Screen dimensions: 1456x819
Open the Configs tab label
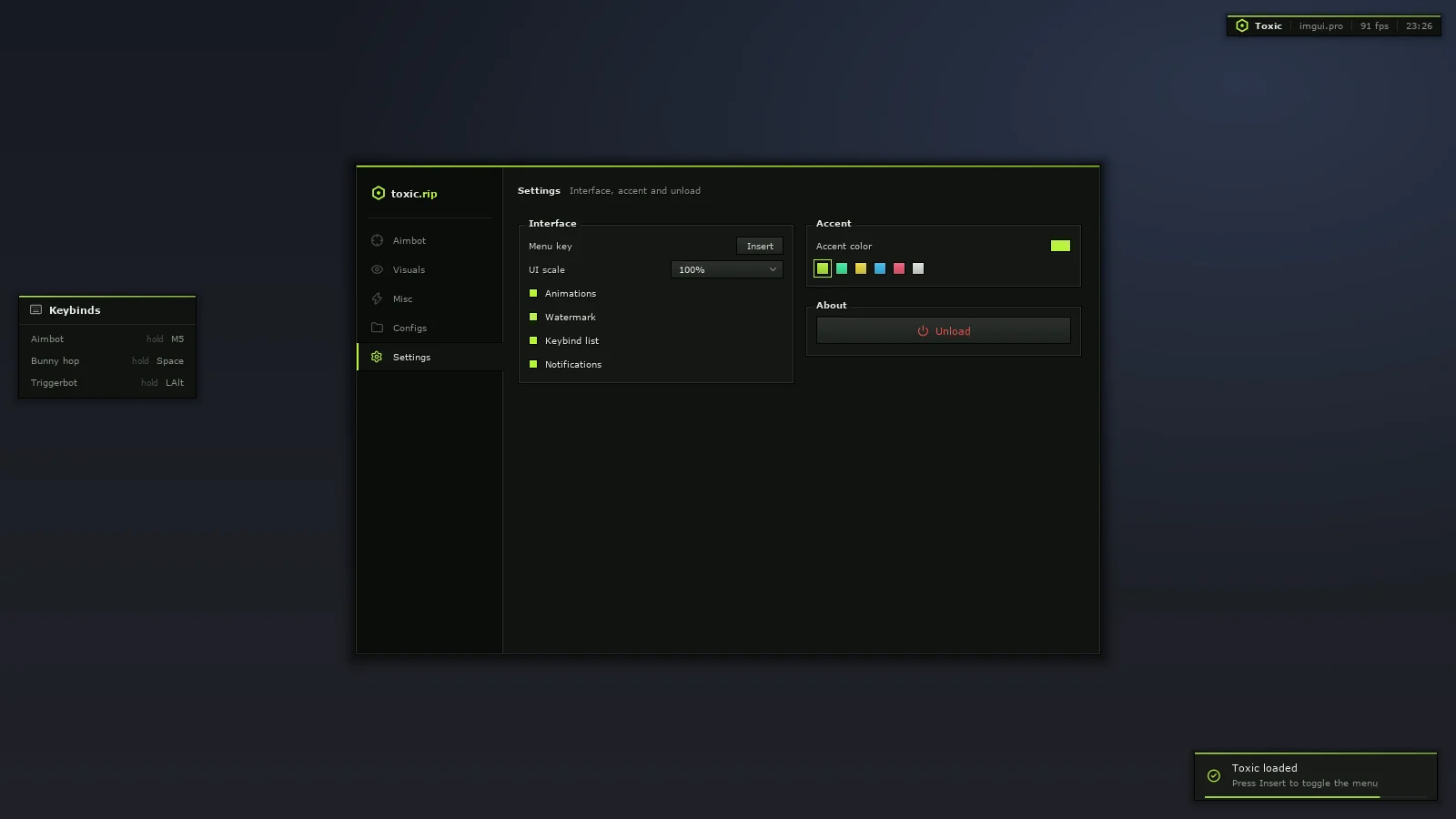(x=409, y=329)
